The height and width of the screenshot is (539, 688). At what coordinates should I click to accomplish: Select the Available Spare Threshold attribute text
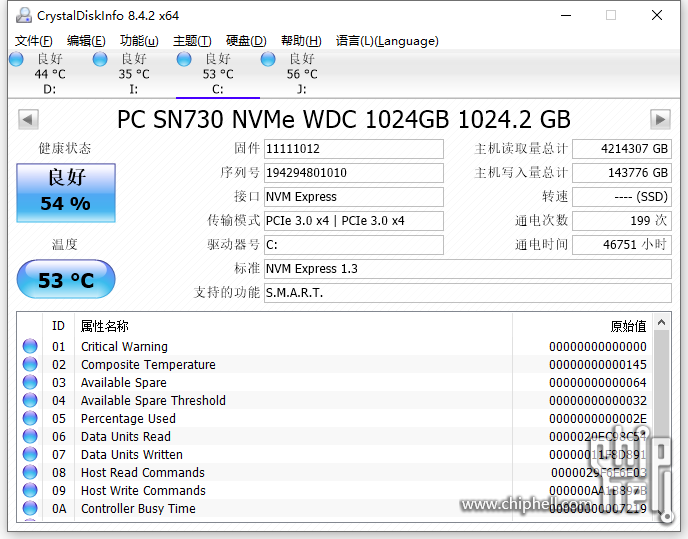[x=153, y=401]
